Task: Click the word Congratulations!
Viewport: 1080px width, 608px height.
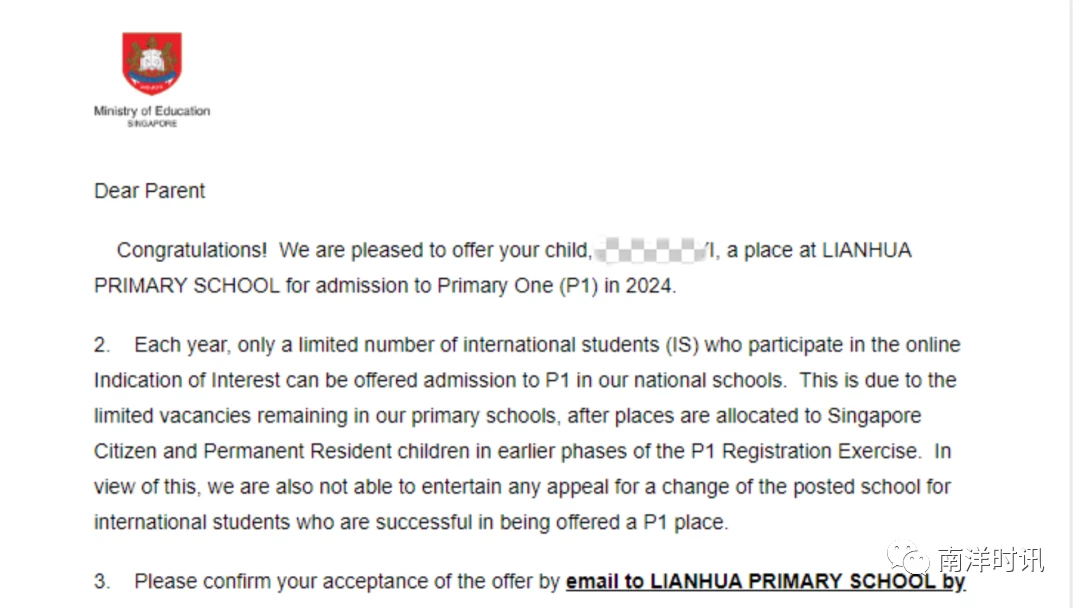Action: point(191,250)
